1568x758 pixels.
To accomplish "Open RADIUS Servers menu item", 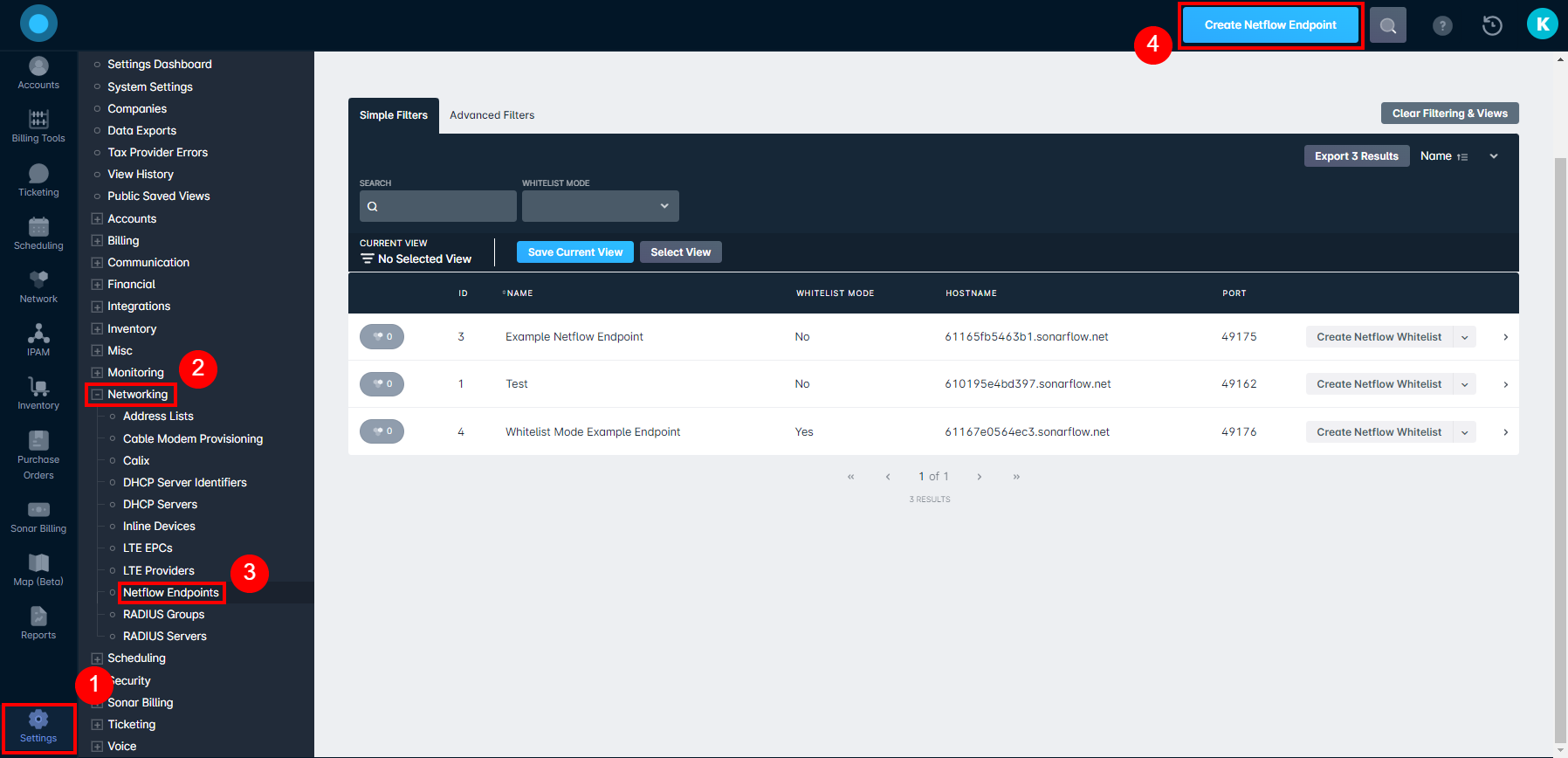I will click(x=165, y=637).
